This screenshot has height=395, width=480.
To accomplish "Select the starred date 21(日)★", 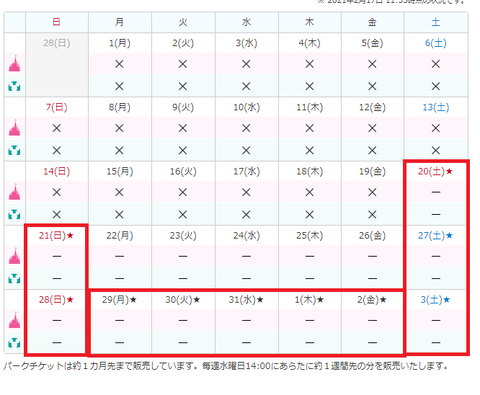I will click(56, 236).
